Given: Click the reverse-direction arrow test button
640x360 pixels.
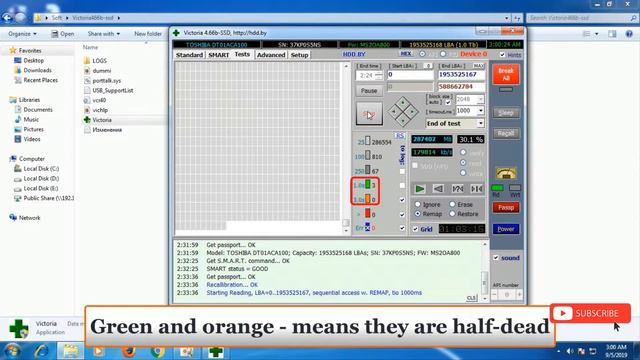Looking at the screenshot, I should [x=438, y=189].
